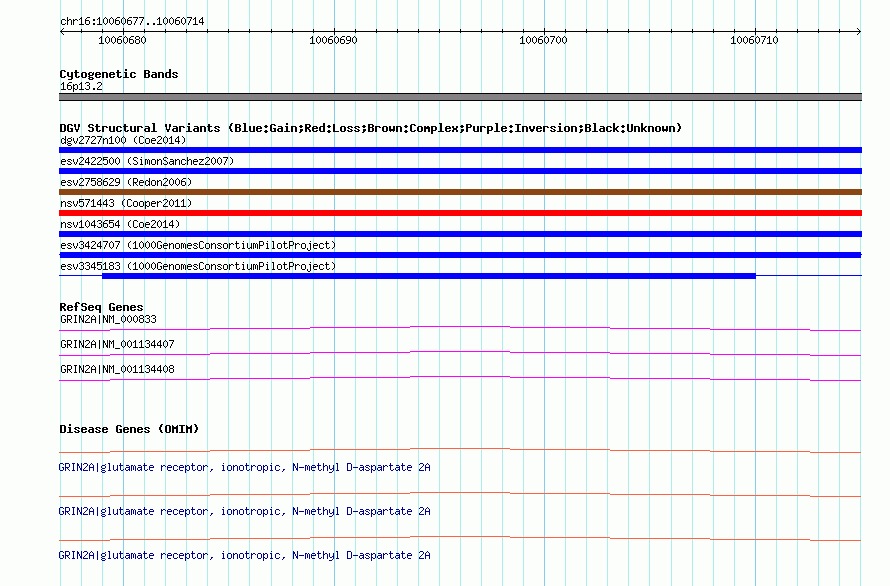Open variant esv3345183 label
Viewport: 890px width, 586px height.
pyautogui.click(x=198, y=266)
